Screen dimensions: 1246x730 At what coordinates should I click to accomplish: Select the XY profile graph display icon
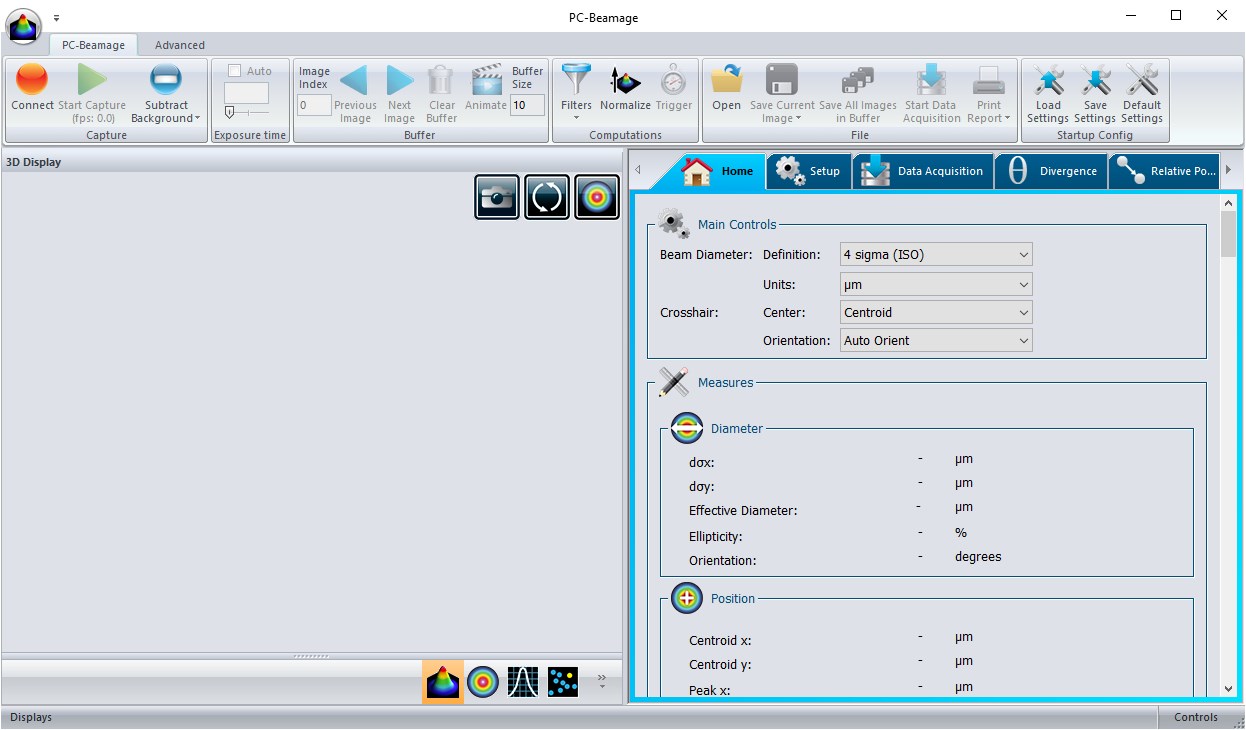click(x=523, y=682)
